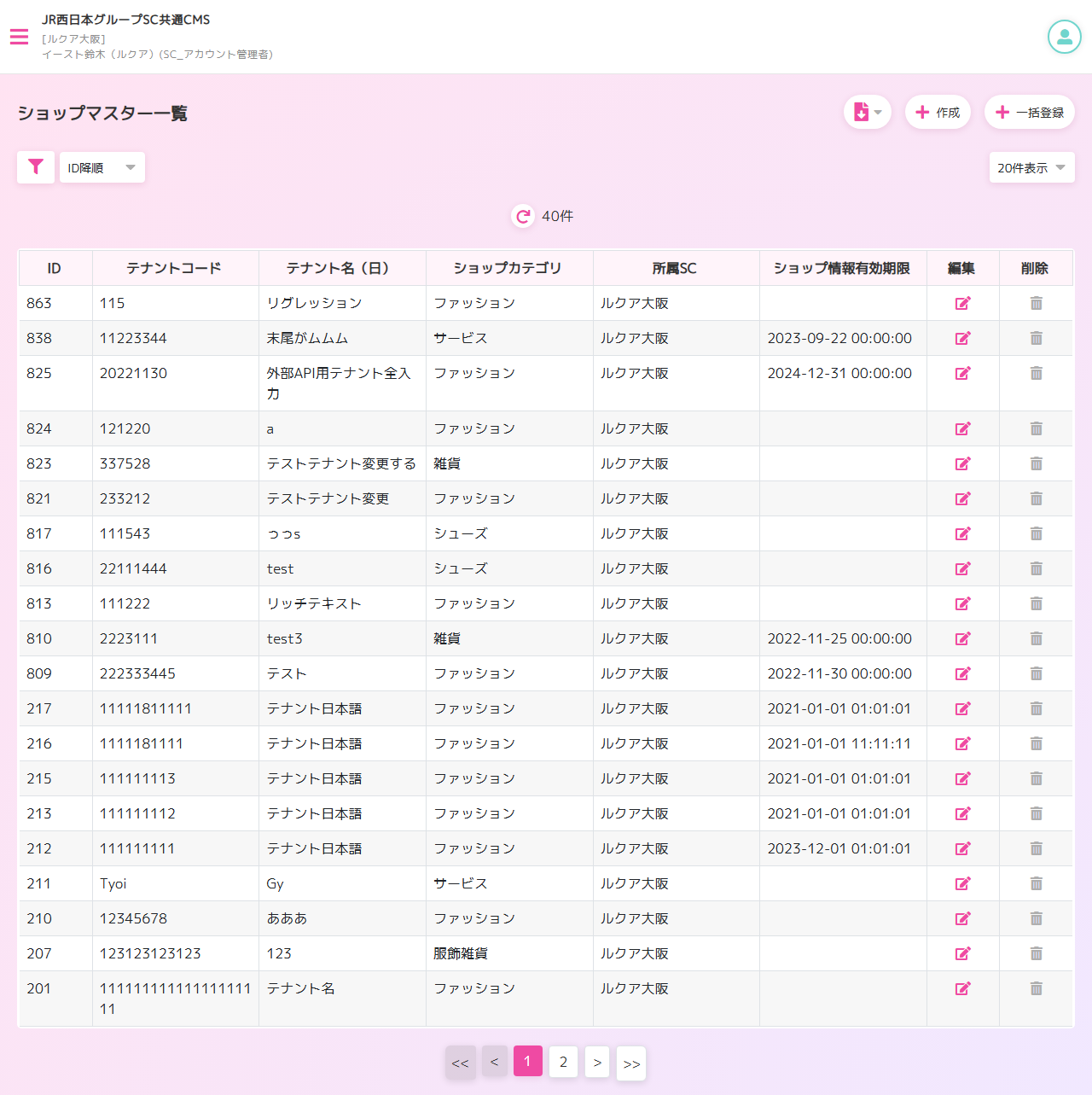Edit tenant リッチテキスト row
This screenshot has height=1095, width=1092.
pyautogui.click(x=962, y=603)
